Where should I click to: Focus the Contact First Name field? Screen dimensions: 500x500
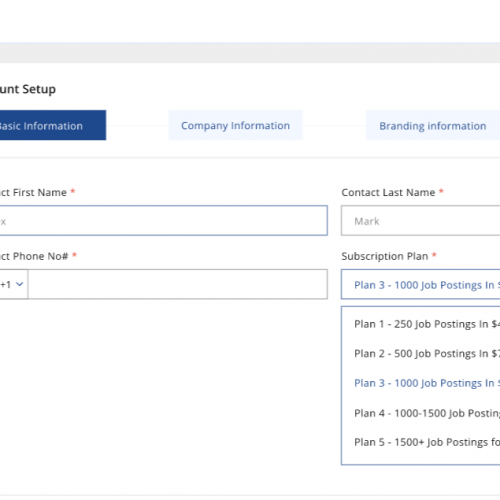tap(163, 221)
